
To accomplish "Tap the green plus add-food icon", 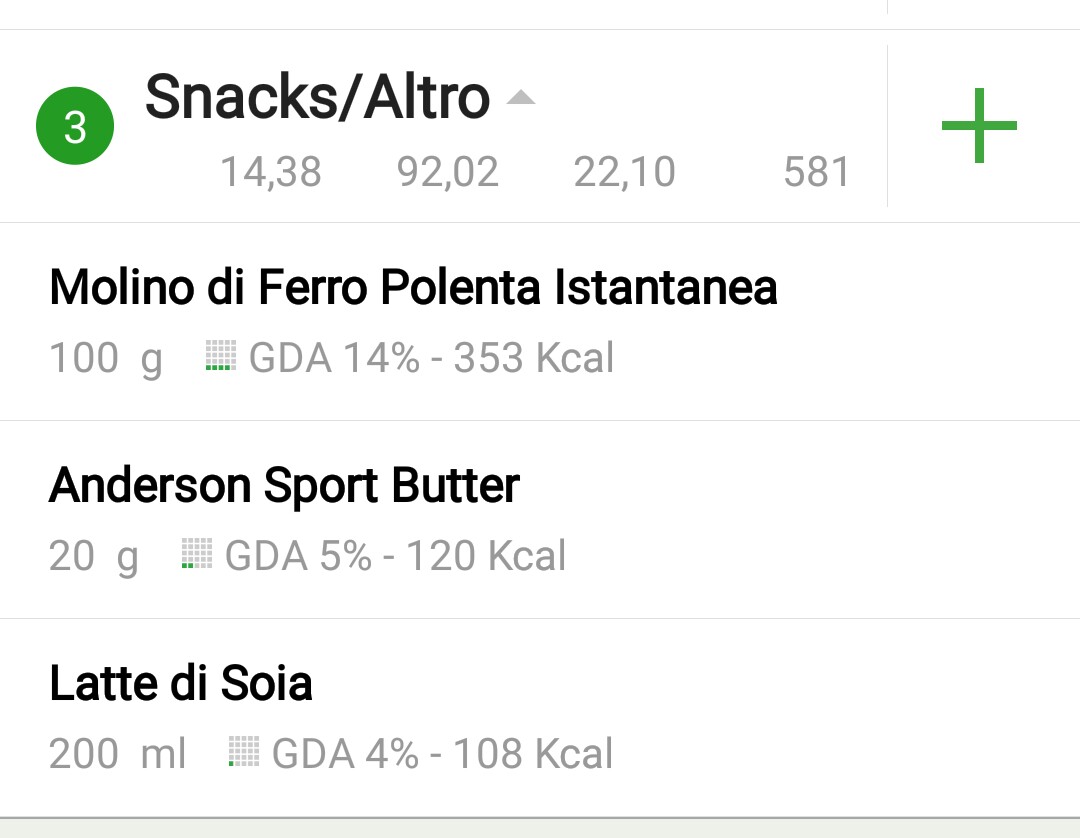I will [x=979, y=125].
